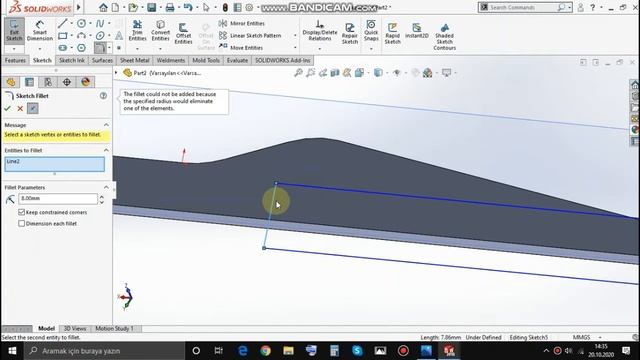Open Sketch Fillet help
The width and height of the screenshot is (640, 360).
(103, 96)
